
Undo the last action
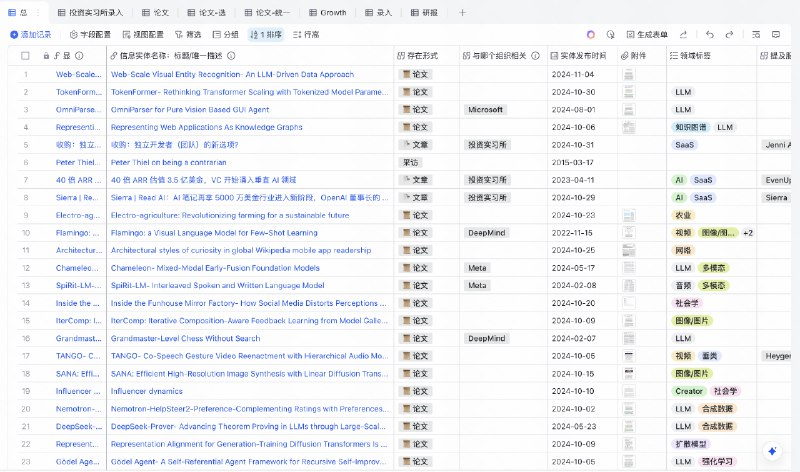click(710, 35)
